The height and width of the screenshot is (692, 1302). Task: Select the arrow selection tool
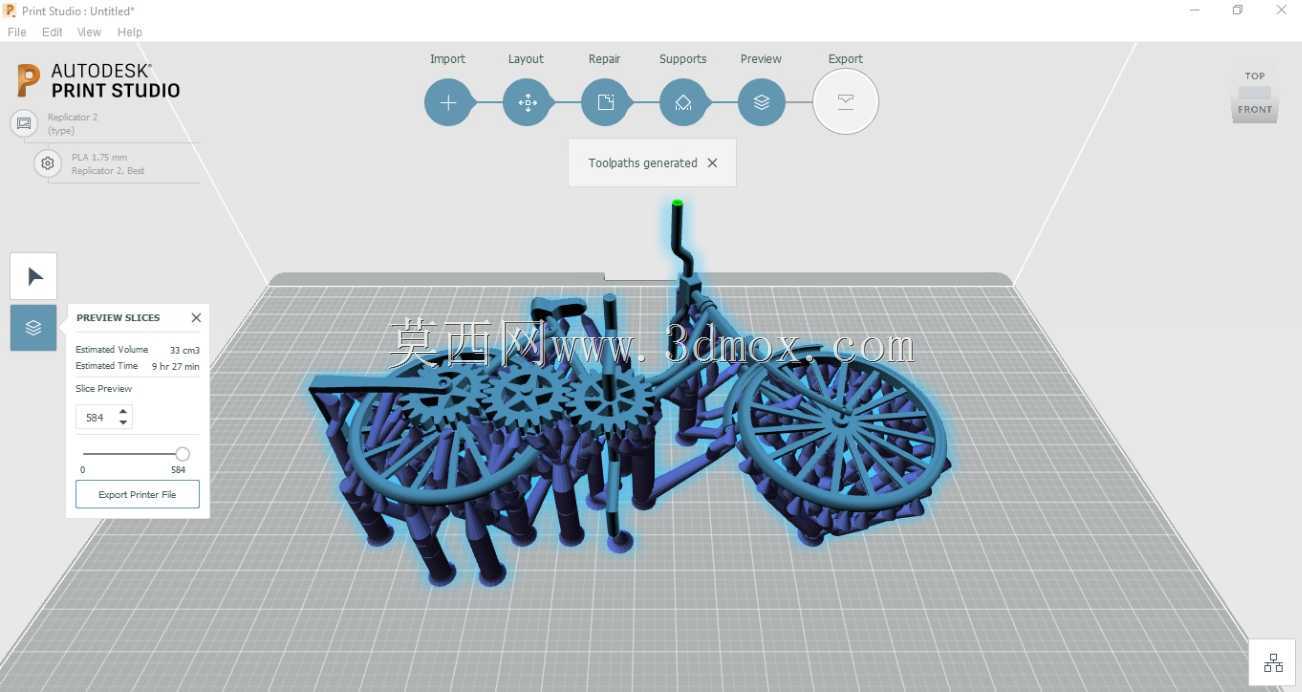click(x=34, y=276)
